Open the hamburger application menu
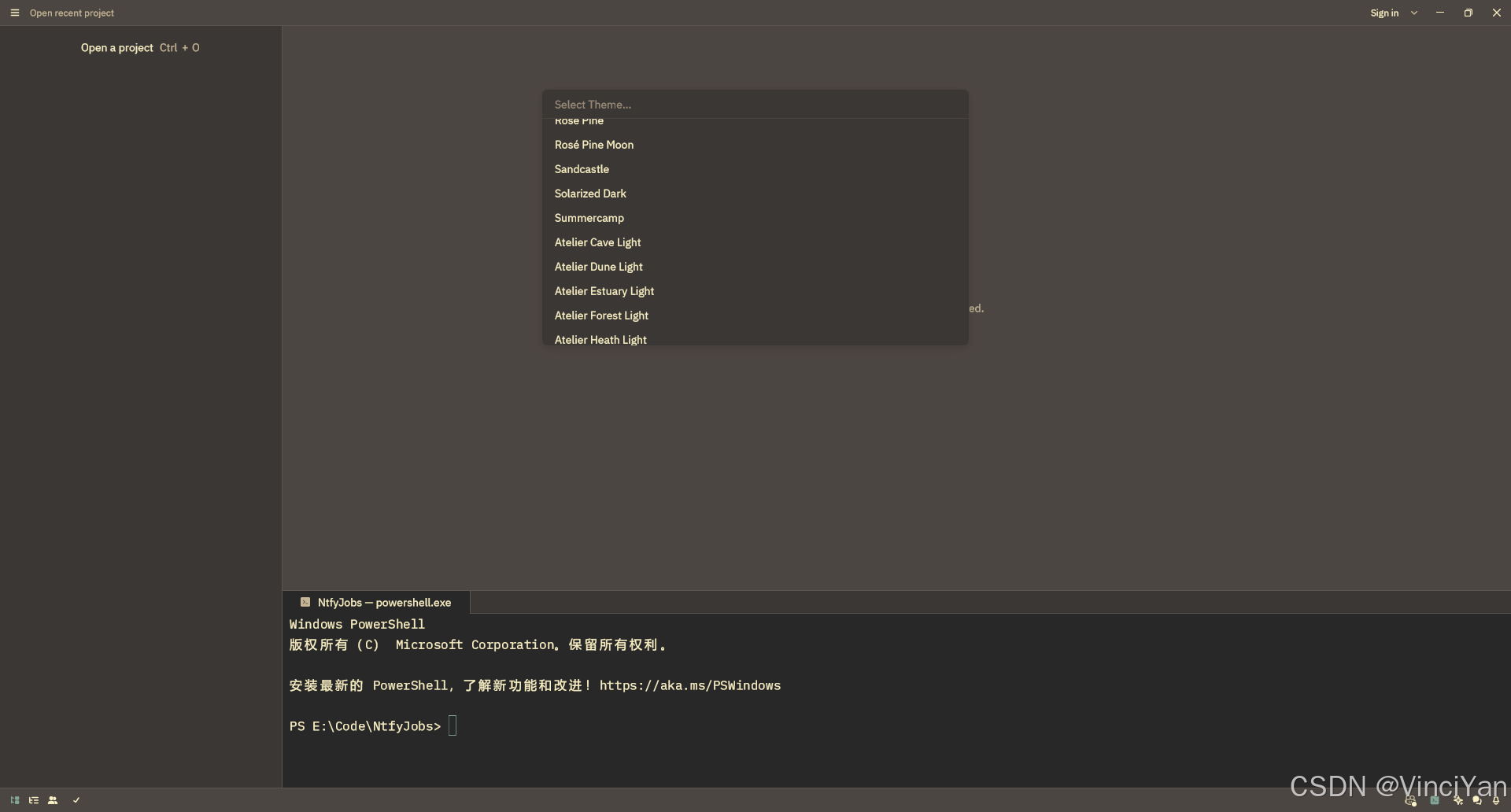The image size is (1511, 812). point(14,13)
